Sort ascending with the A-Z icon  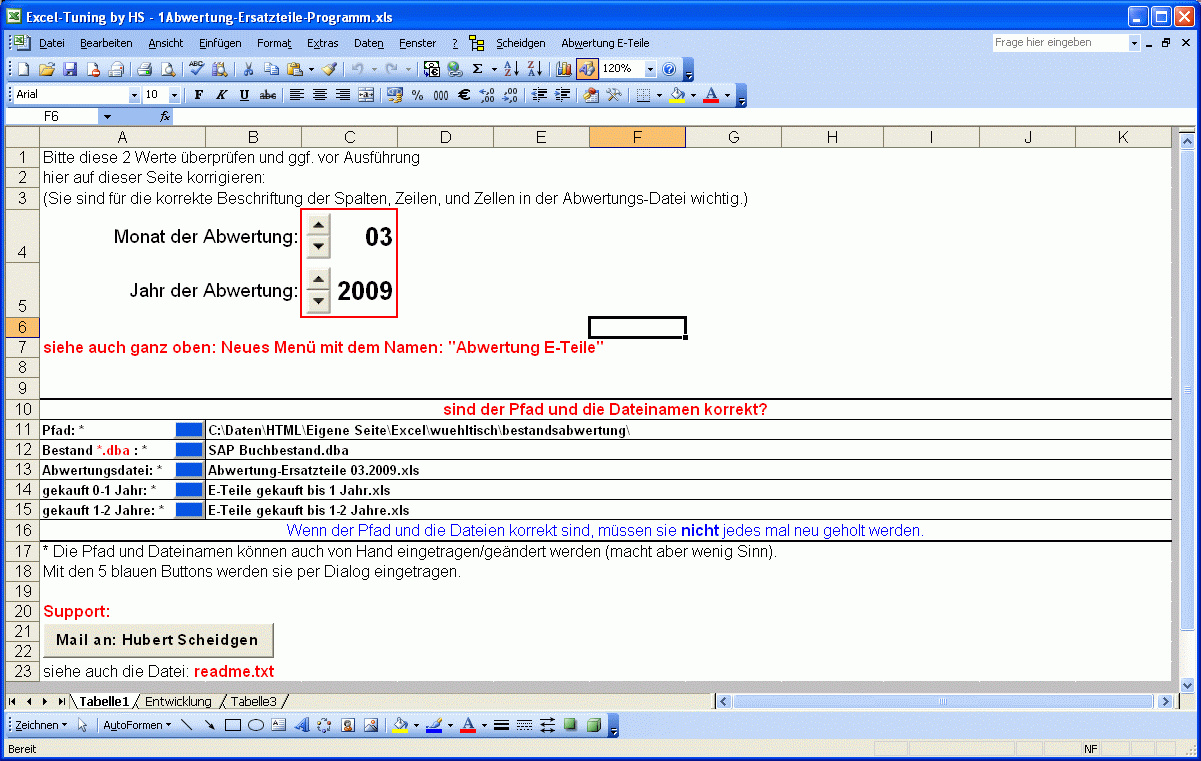511,69
